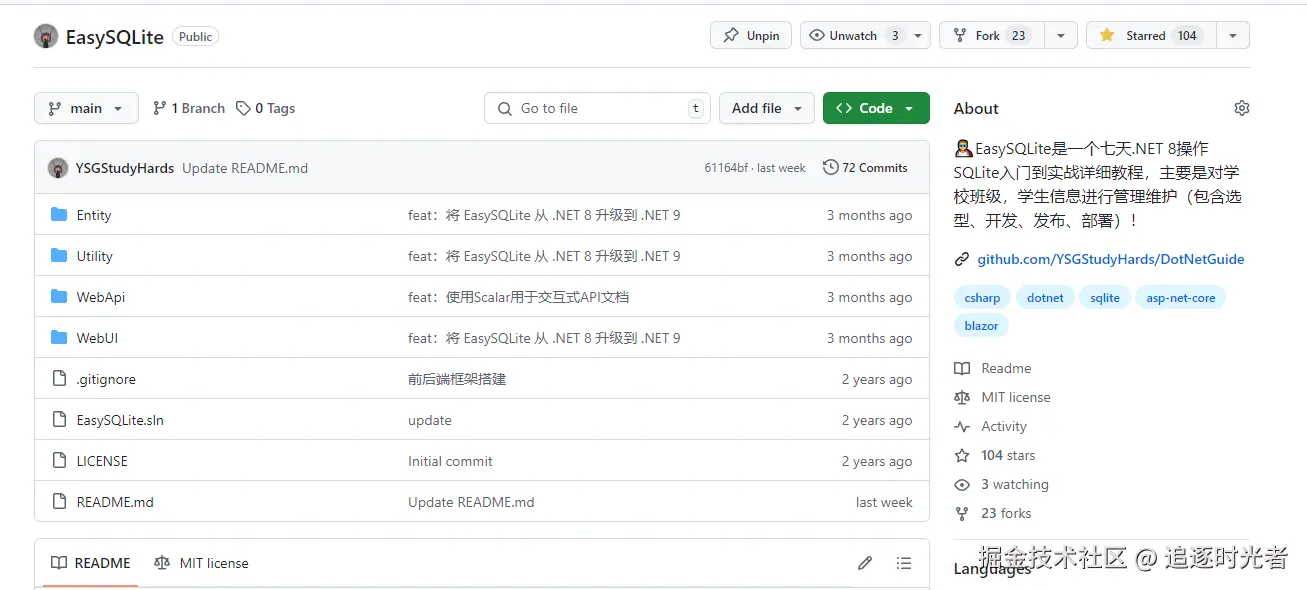Select the dotnet topic tag
1307x590 pixels.
1045,297
